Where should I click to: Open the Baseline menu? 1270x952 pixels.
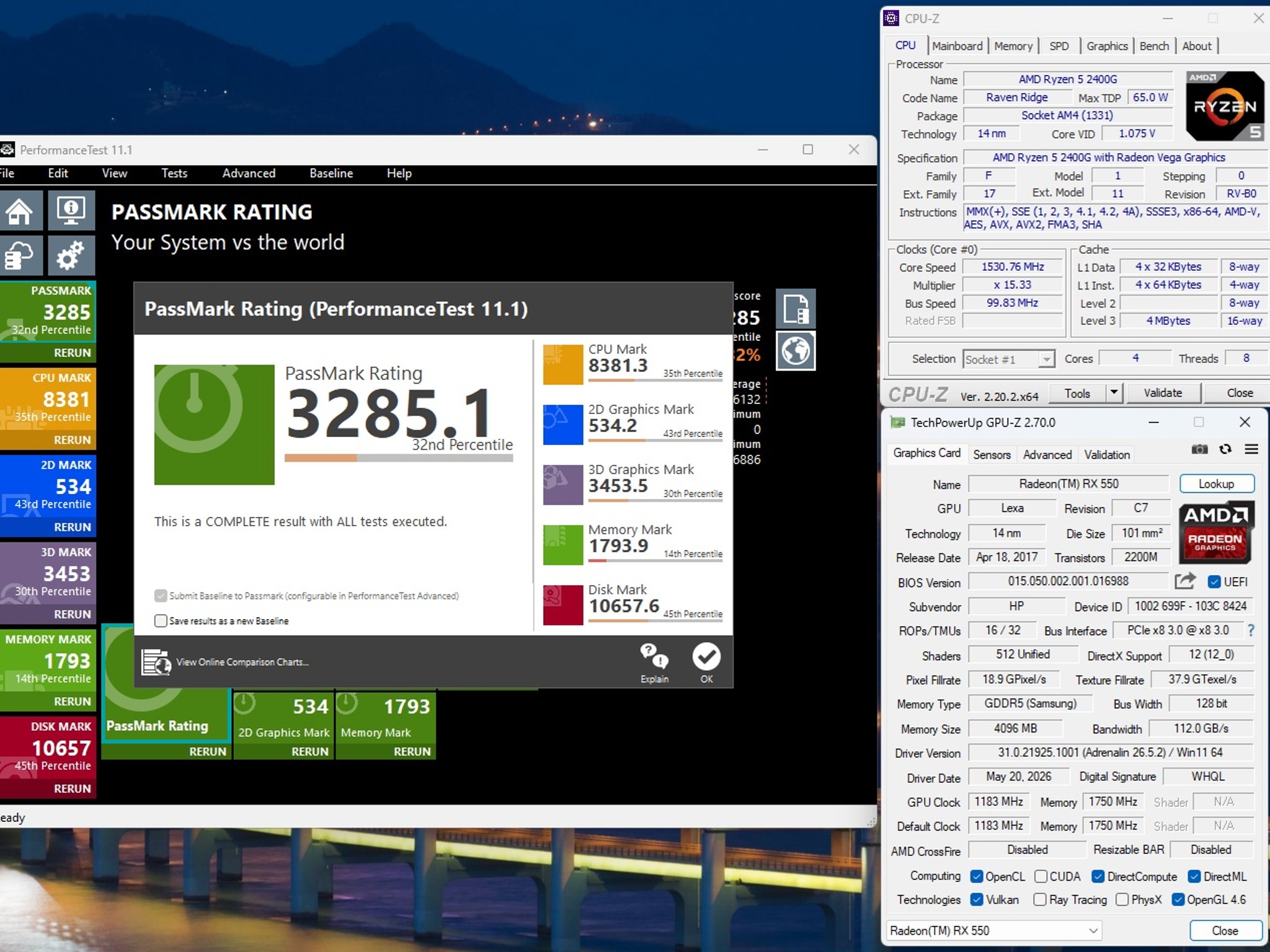pyautogui.click(x=331, y=173)
